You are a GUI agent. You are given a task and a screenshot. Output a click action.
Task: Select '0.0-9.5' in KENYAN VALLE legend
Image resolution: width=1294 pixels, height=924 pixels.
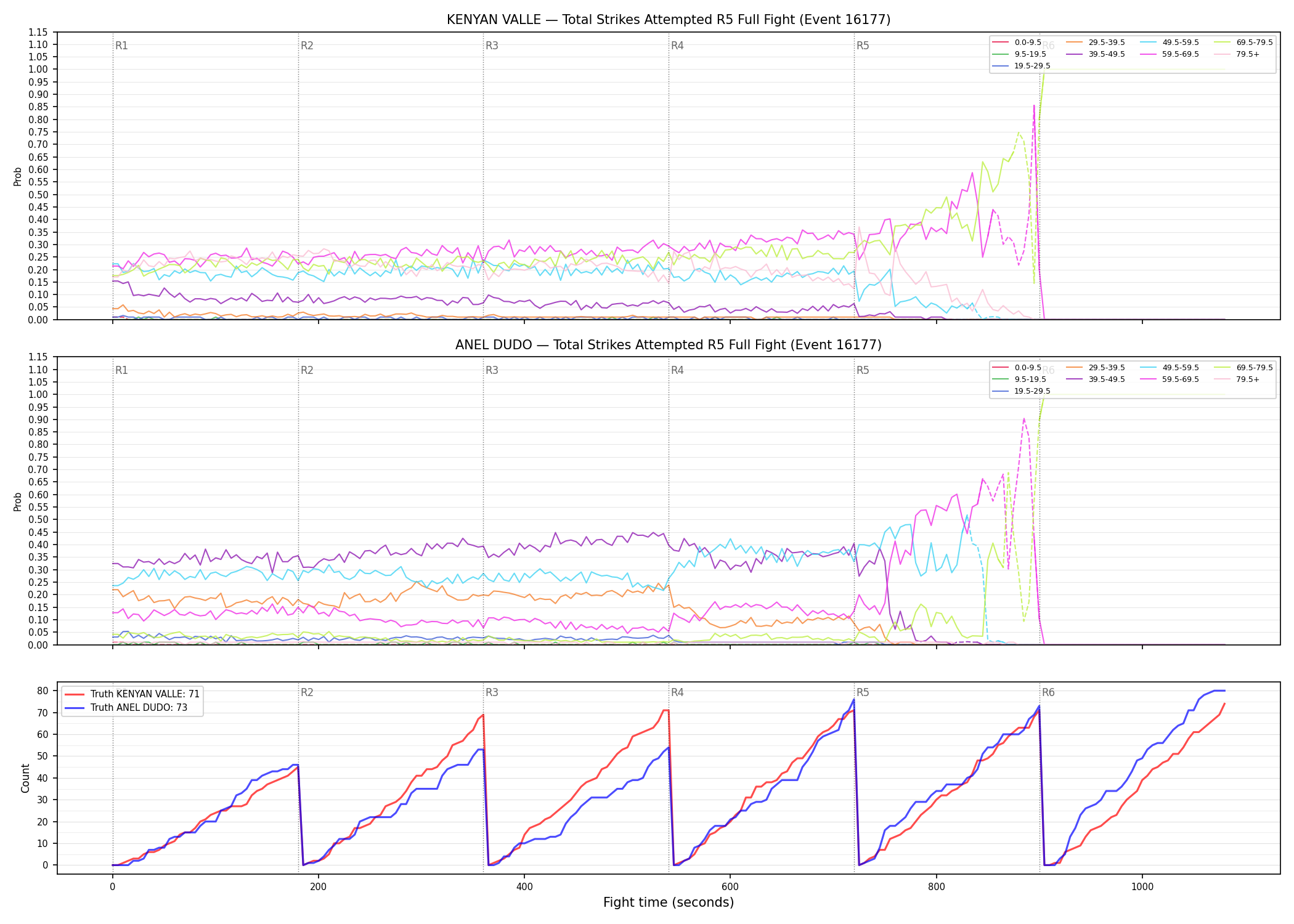tap(1028, 43)
